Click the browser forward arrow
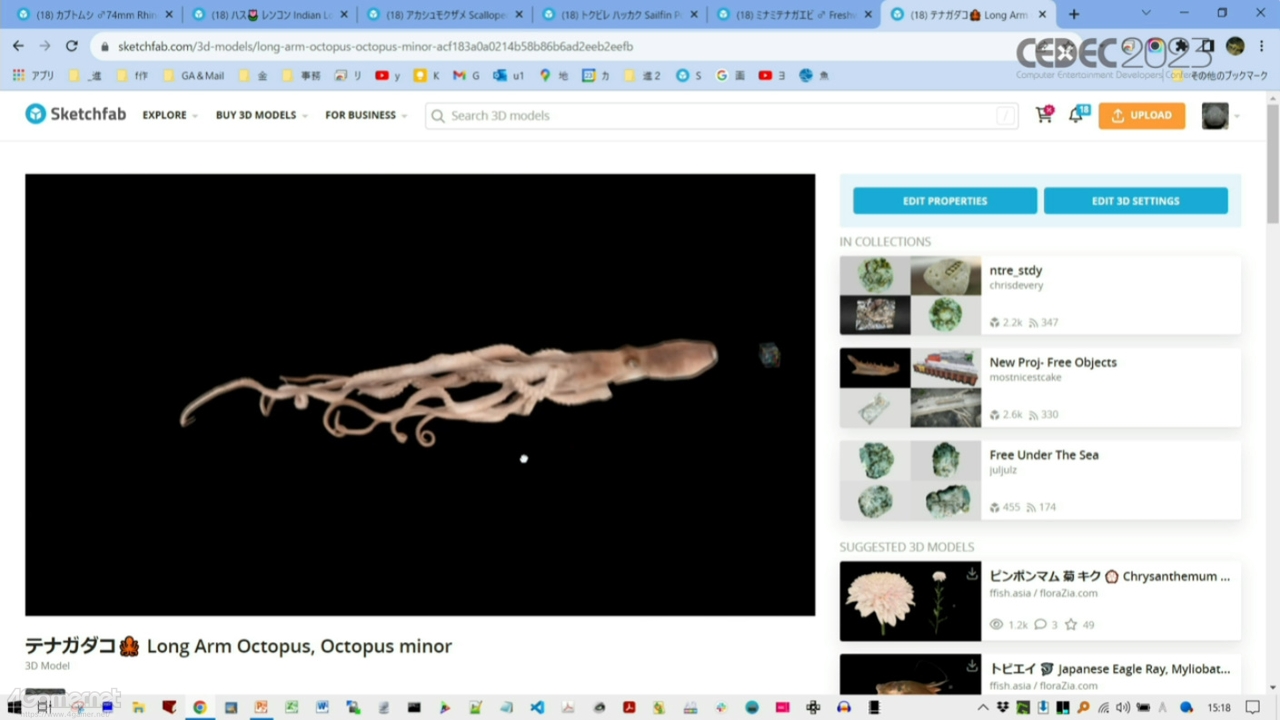The height and width of the screenshot is (720, 1280). point(45,46)
